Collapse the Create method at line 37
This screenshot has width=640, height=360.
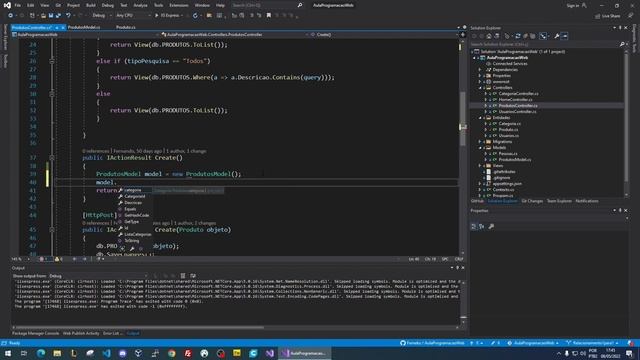[52, 158]
